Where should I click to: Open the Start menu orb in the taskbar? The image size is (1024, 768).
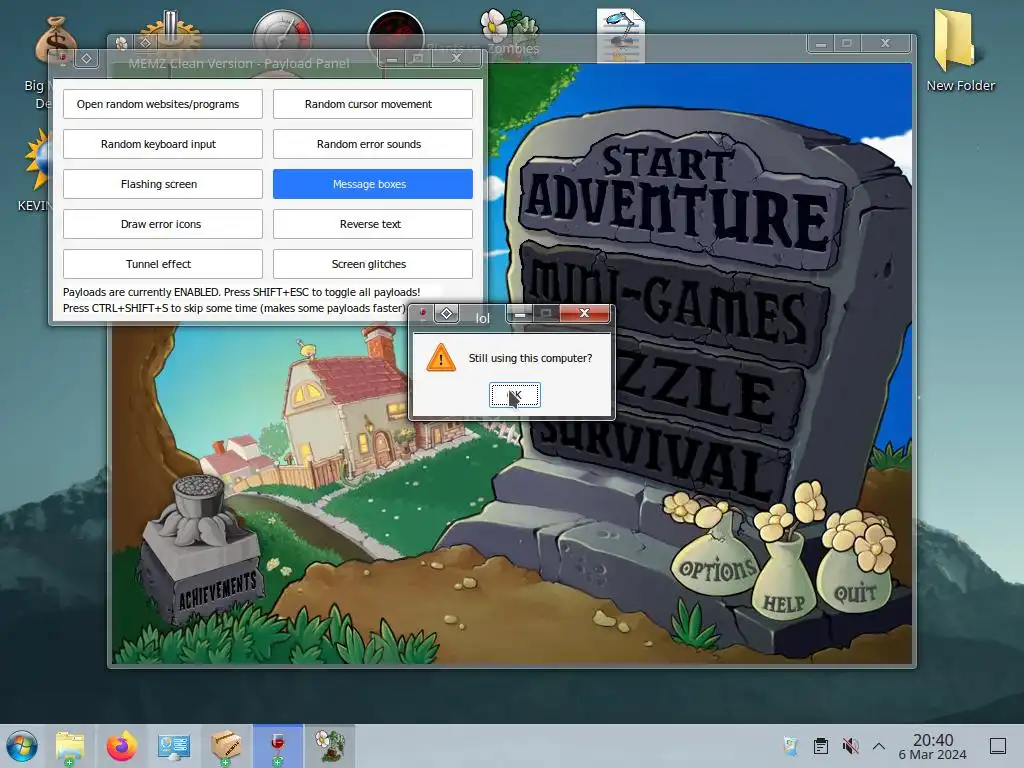click(x=22, y=746)
